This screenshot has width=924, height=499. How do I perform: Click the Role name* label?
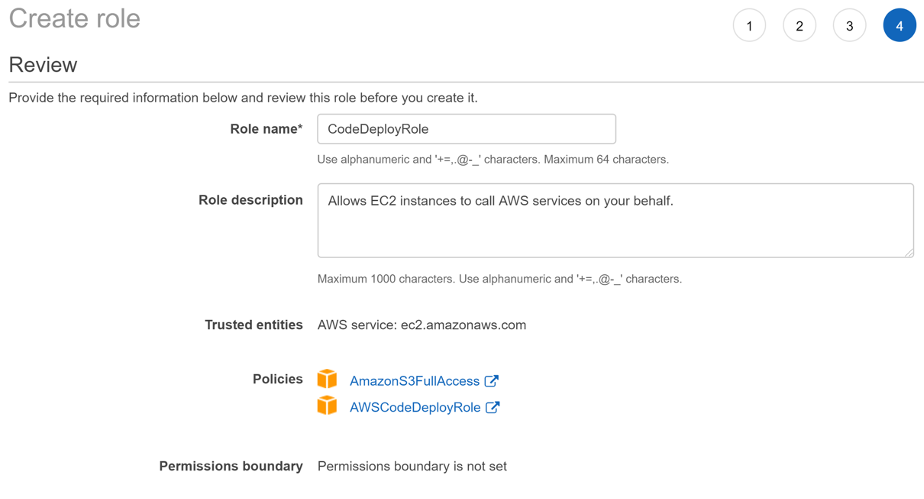266,129
